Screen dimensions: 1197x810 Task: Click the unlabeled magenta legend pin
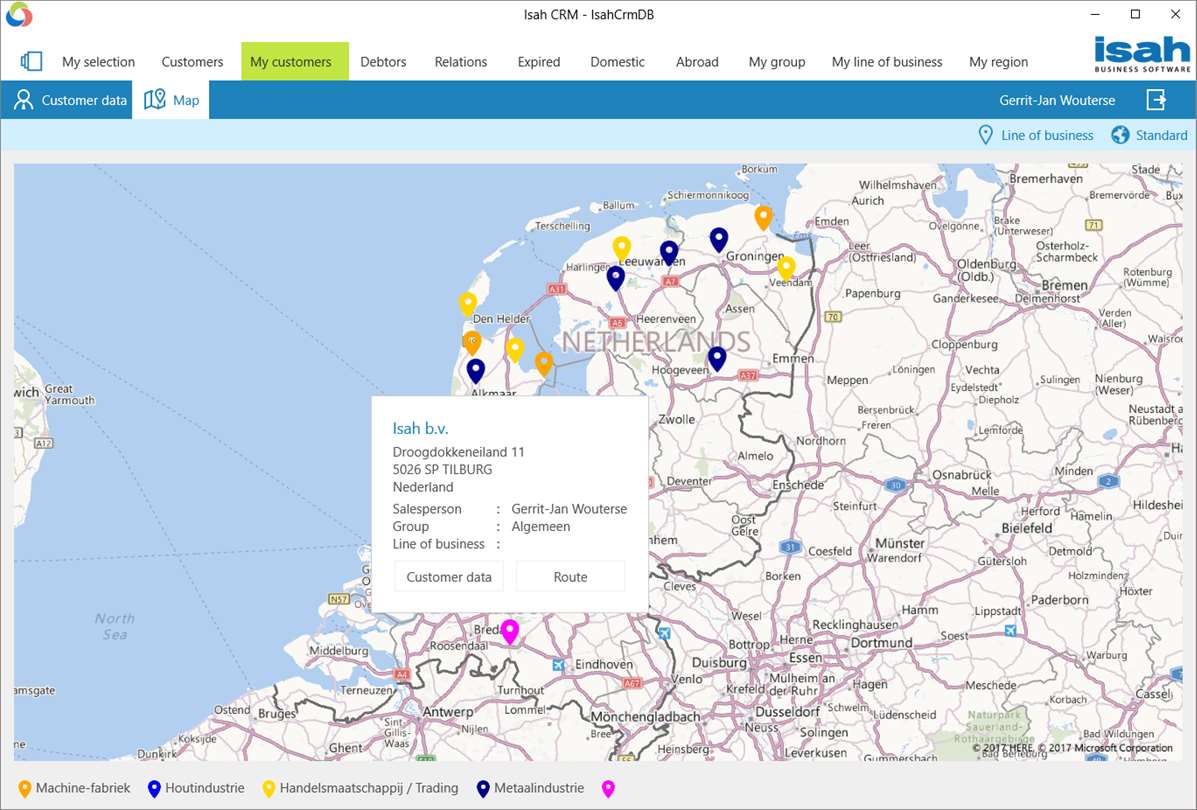pos(608,789)
